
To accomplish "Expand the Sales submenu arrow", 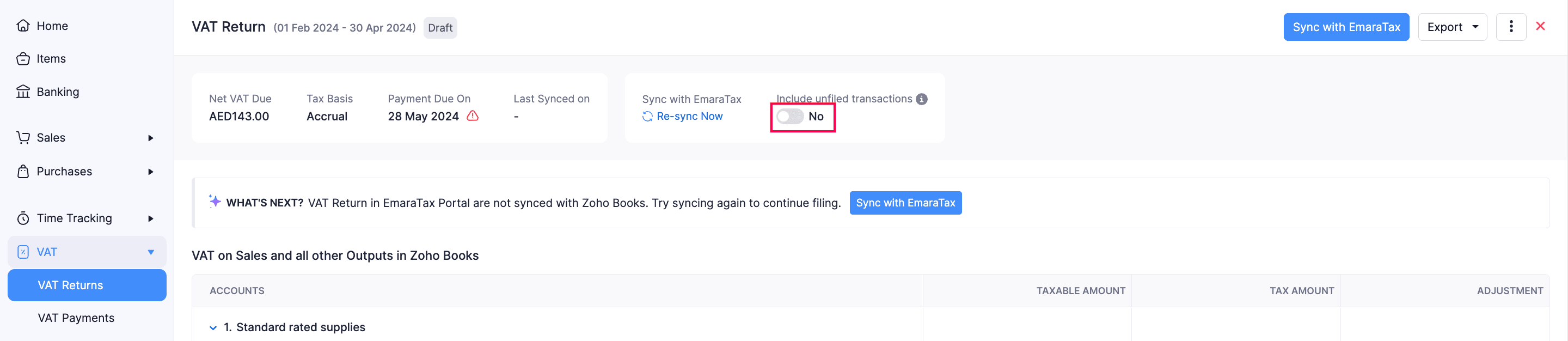I will click(150, 138).
